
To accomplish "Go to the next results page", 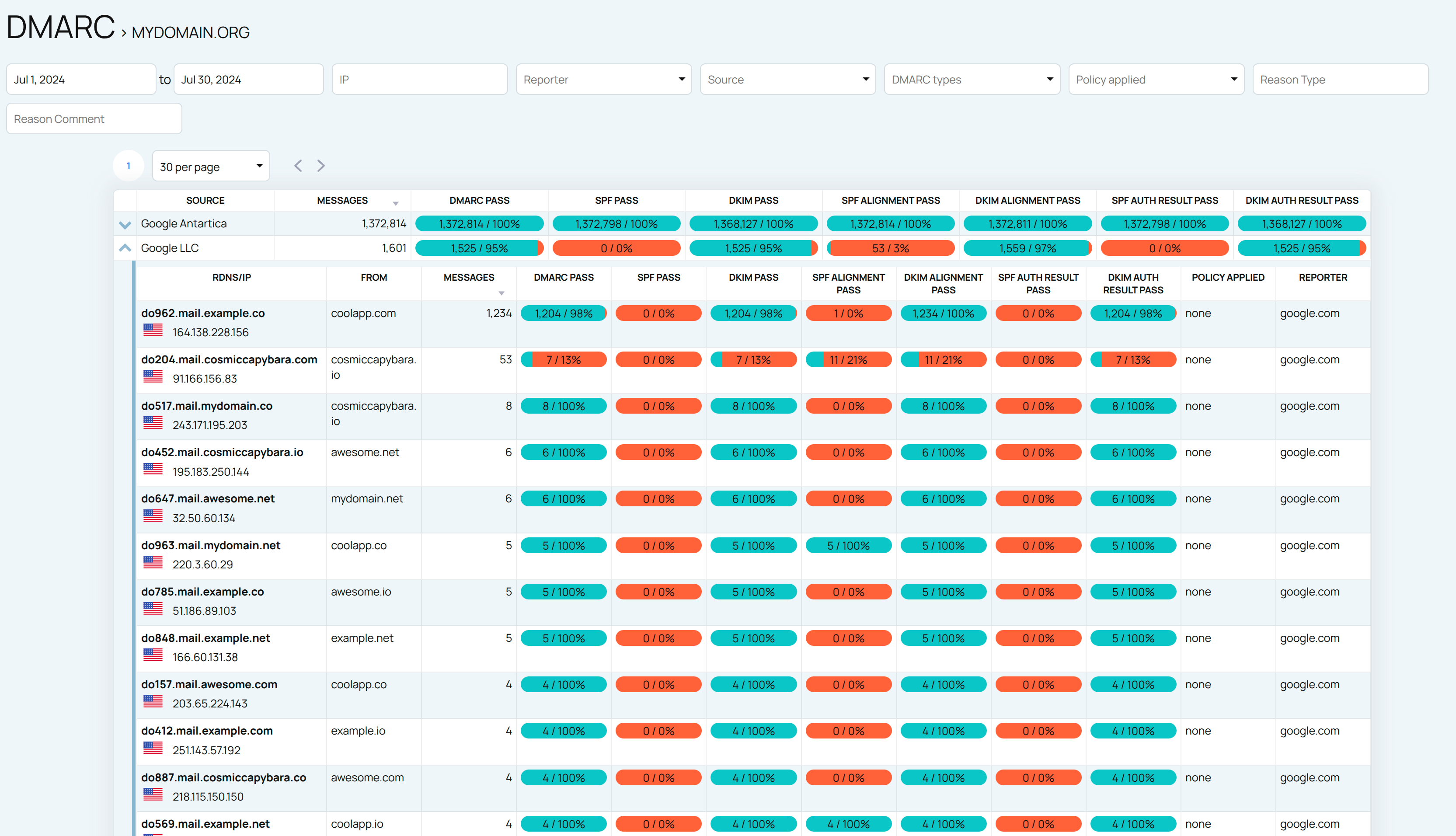I will coord(321,166).
